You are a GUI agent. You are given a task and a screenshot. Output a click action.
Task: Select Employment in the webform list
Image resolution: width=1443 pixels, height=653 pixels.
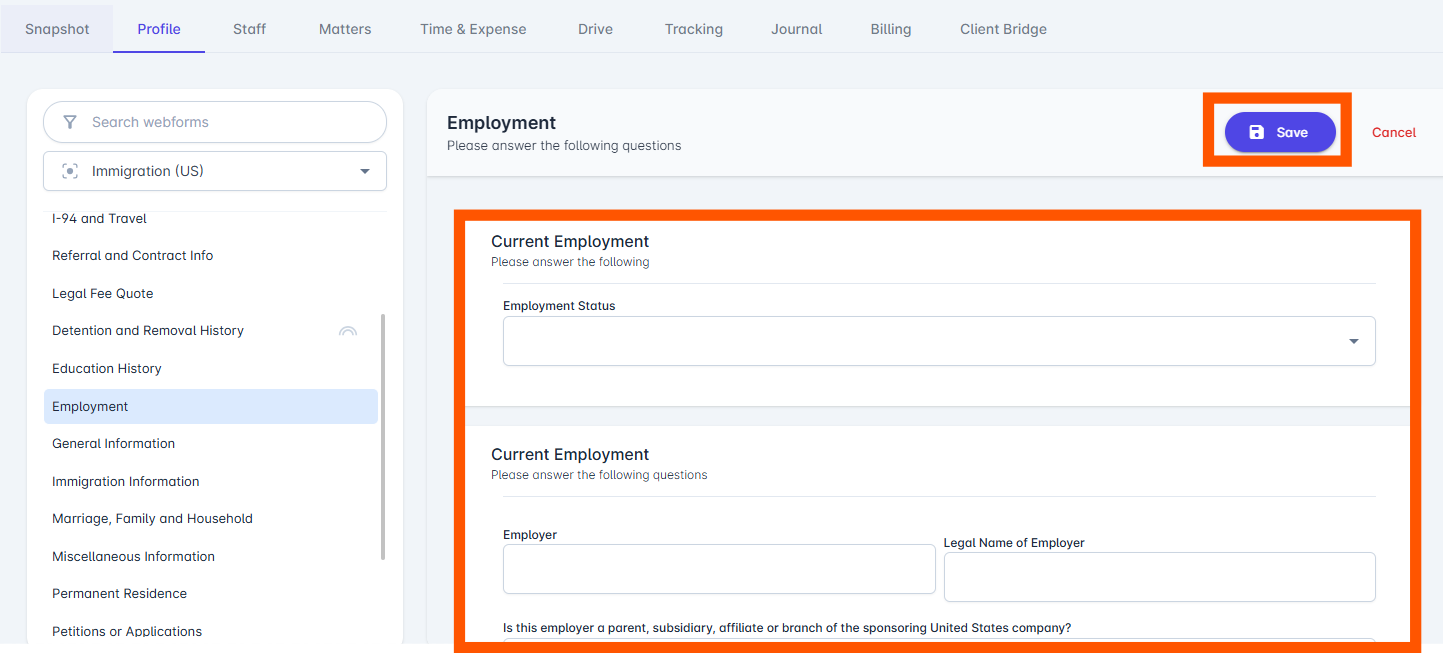coord(211,407)
